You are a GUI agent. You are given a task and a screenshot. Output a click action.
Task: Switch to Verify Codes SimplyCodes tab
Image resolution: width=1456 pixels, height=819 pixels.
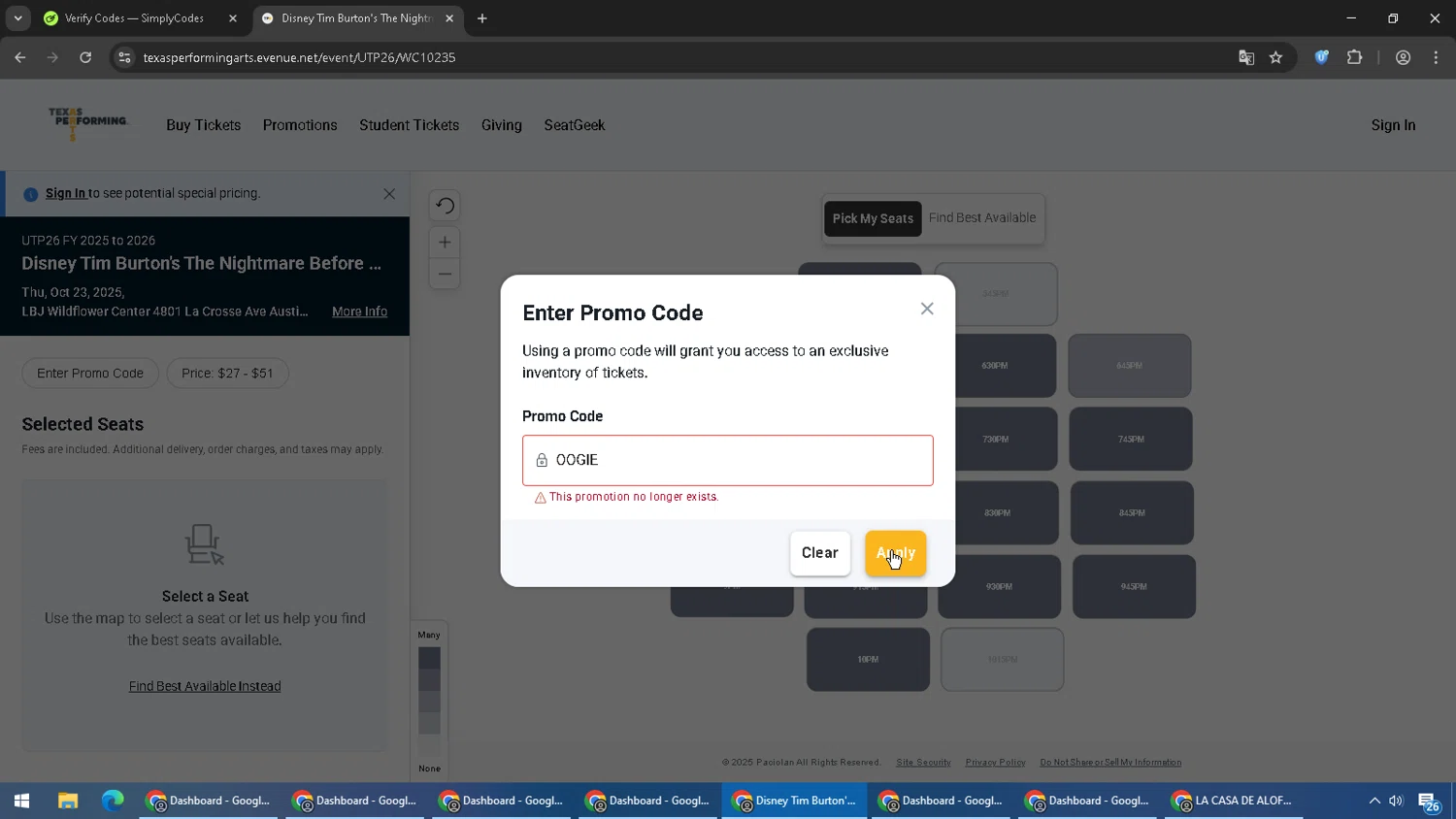point(134,18)
